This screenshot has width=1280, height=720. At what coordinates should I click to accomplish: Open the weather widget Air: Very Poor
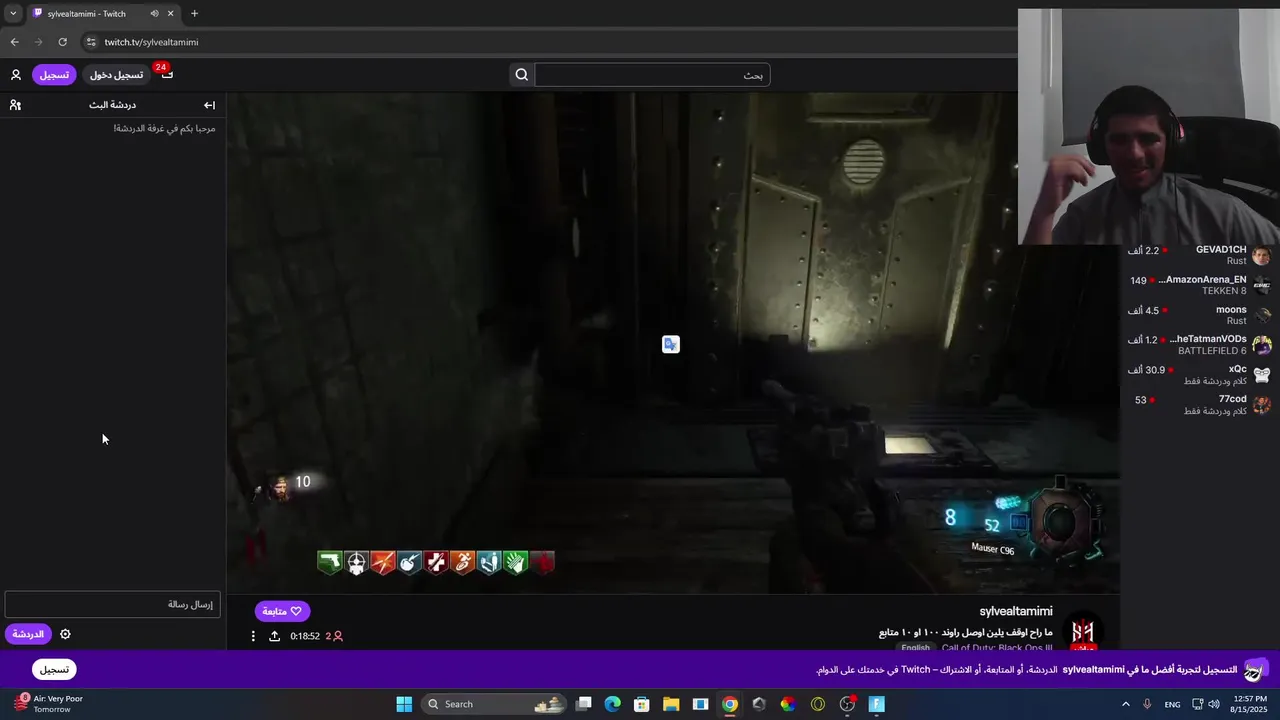[48, 704]
